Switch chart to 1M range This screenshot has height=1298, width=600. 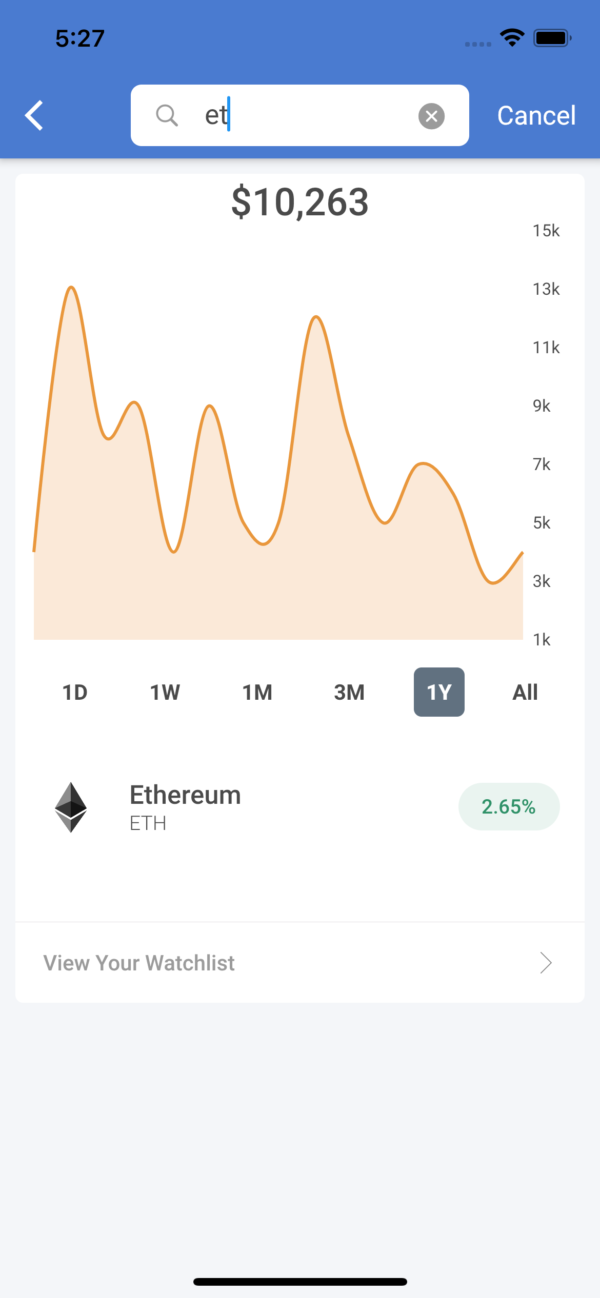[x=257, y=692]
